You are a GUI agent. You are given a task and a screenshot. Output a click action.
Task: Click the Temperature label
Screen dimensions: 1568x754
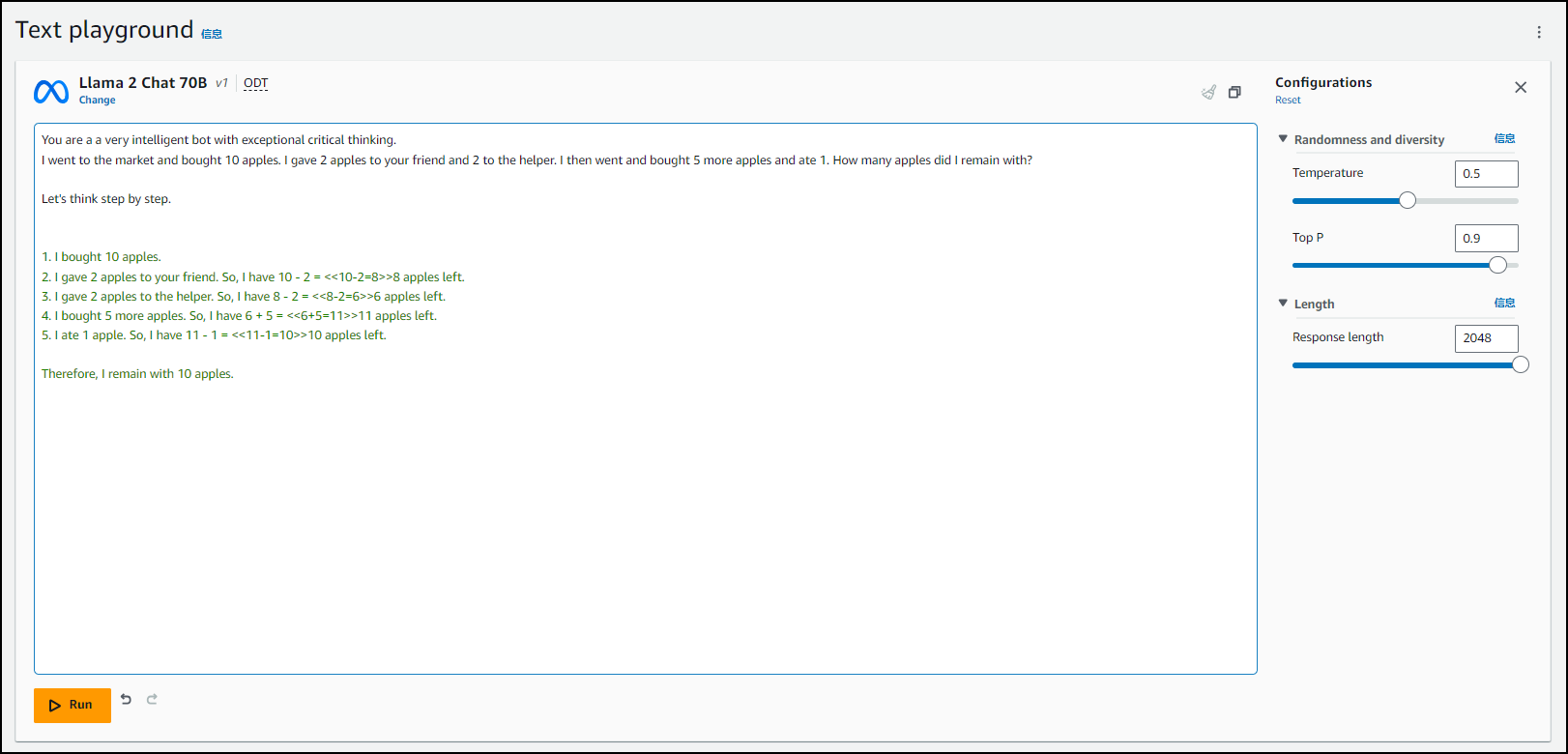click(1327, 173)
